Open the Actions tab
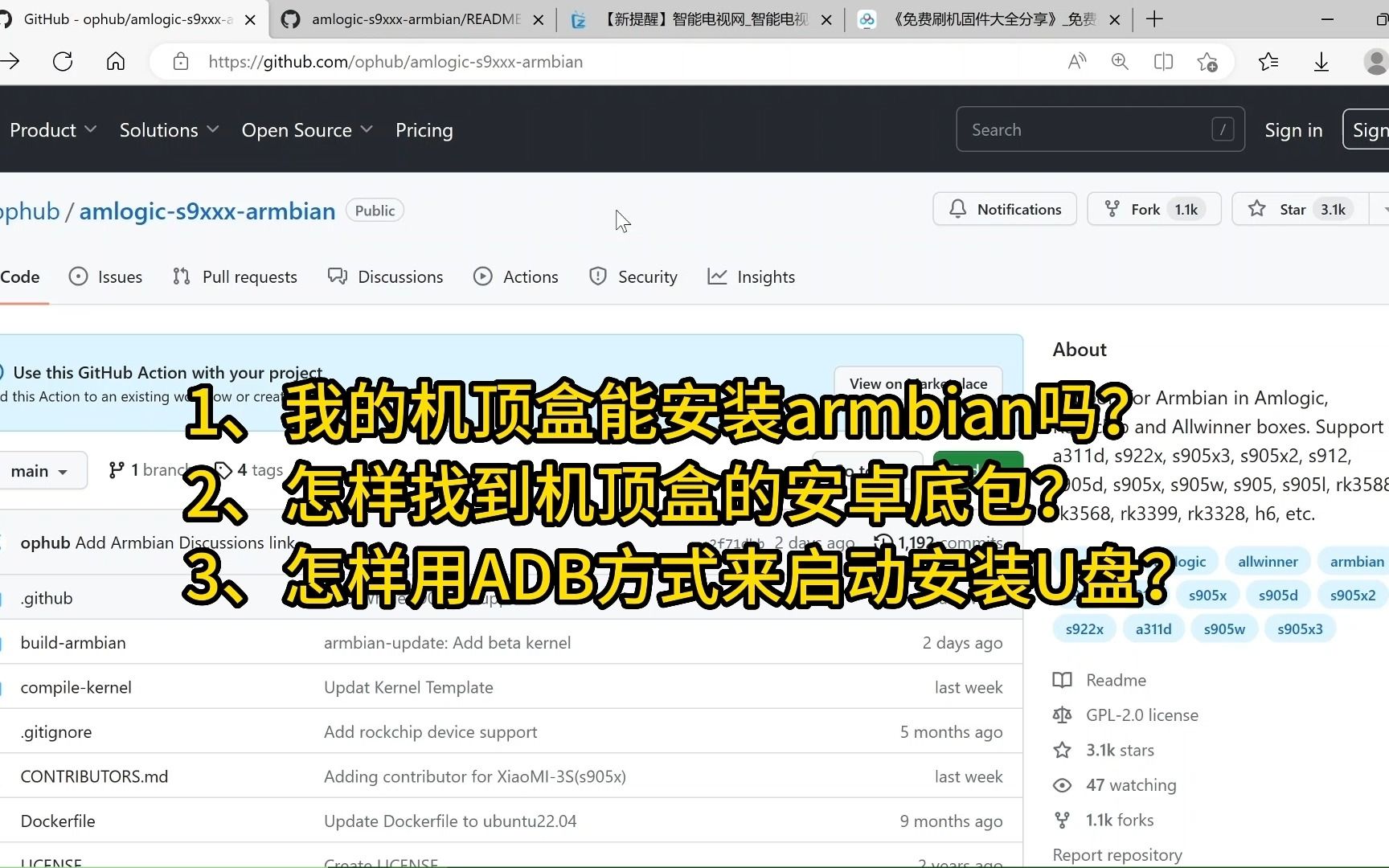The height and width of the screenshot is (868, 1389). tap(516, 276)
